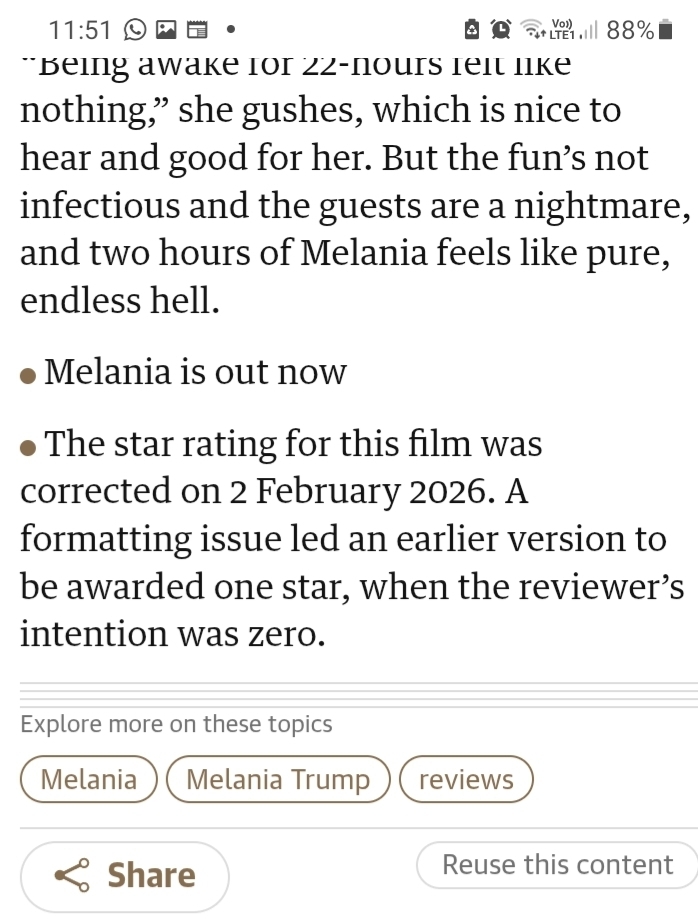Tap the gallery image notification icon
Image resolution: width=698 pixels, height=921 pixels.
point(165,30)
